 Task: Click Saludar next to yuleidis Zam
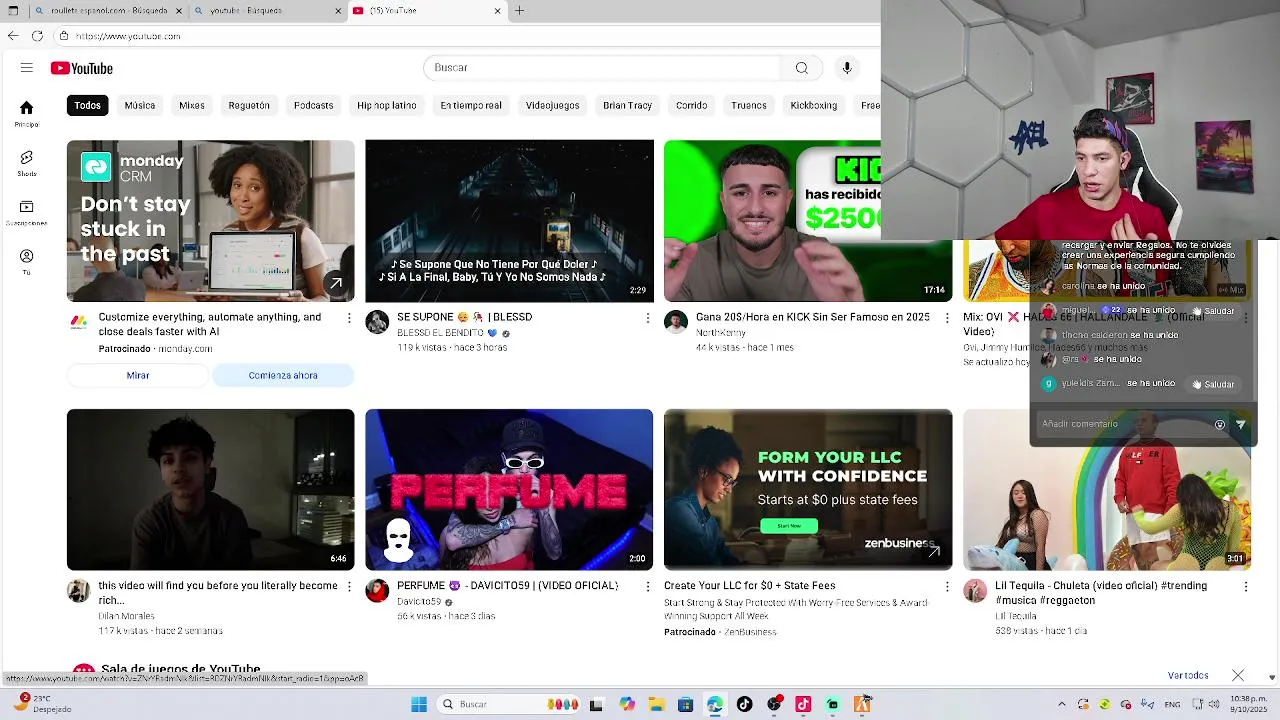pyautogui.click(x=1213, y=384)
